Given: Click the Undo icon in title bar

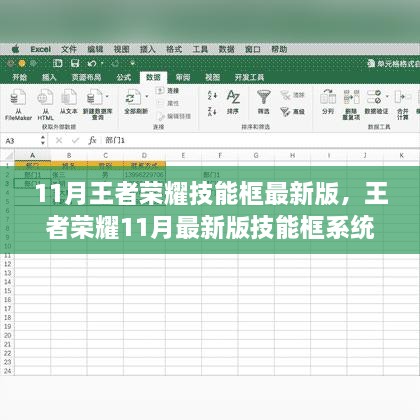Looking at the screenshot, I should 92,63.
